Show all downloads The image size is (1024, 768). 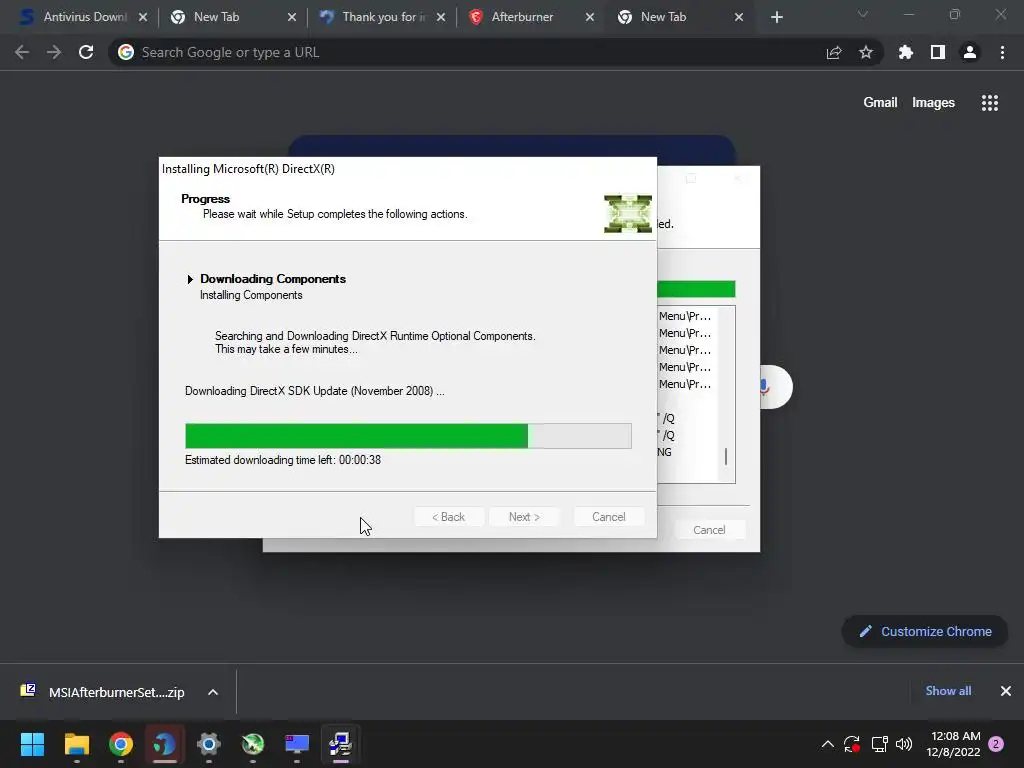[x=948, y=691]
